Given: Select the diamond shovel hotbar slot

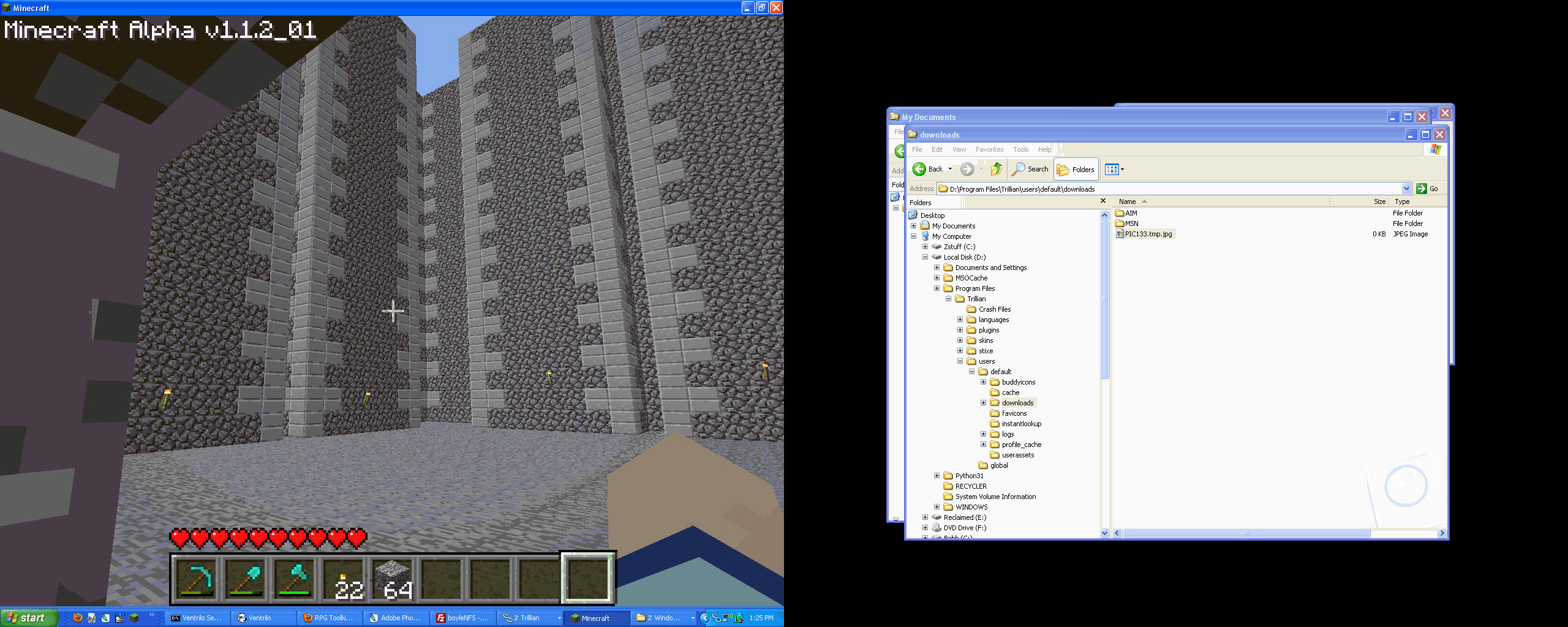Looking at the screenshot, I should point(246,579).
